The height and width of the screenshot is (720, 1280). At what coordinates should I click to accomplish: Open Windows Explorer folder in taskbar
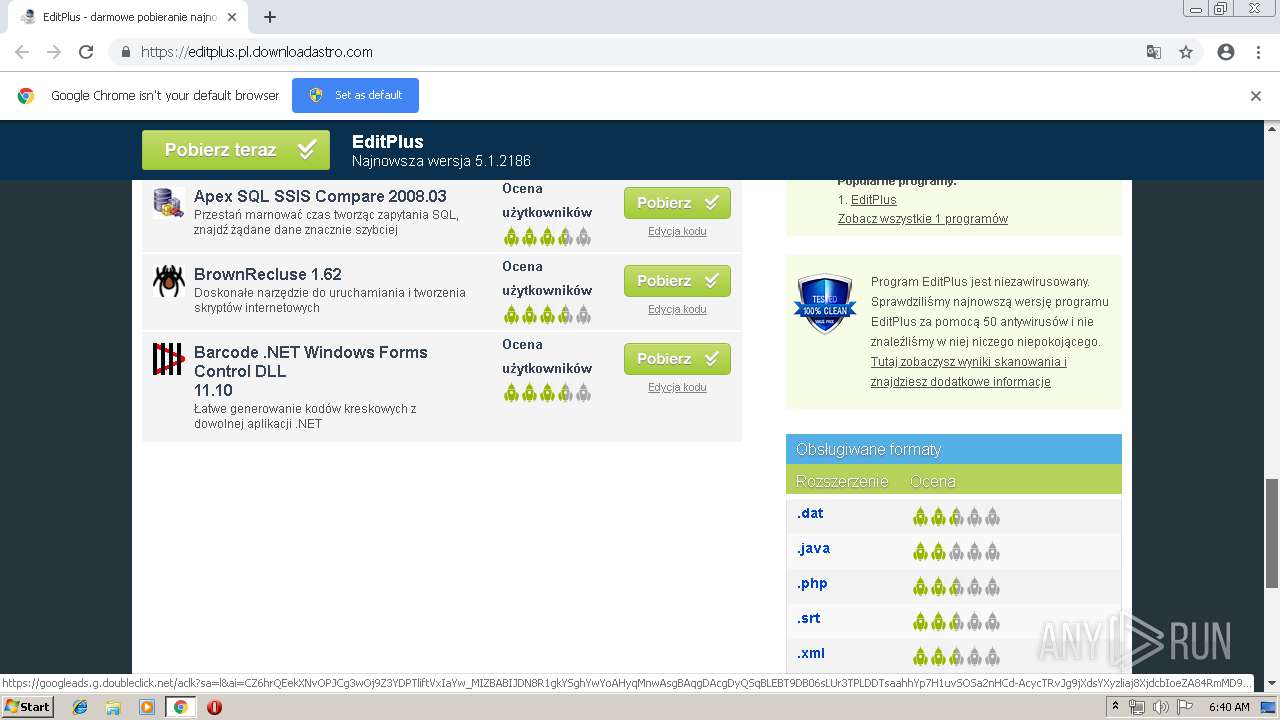click(113, 707)
